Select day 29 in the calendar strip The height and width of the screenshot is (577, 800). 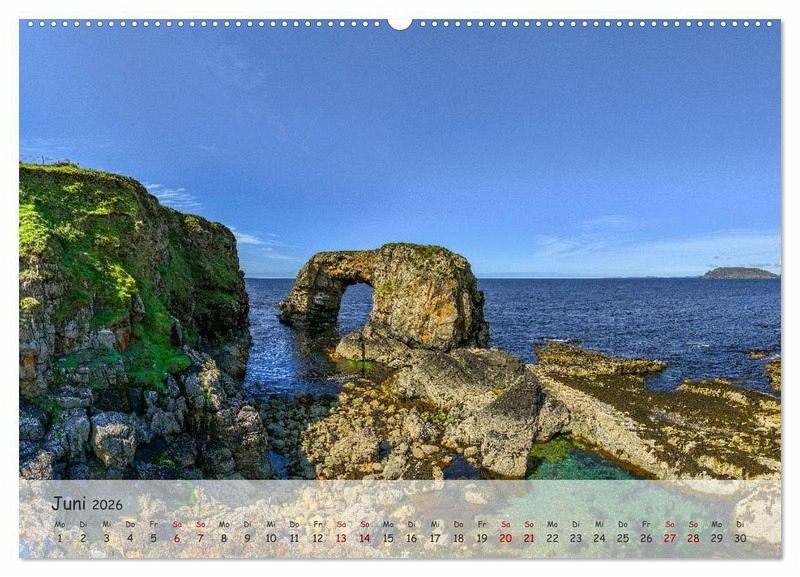click(x=717, y=538)
